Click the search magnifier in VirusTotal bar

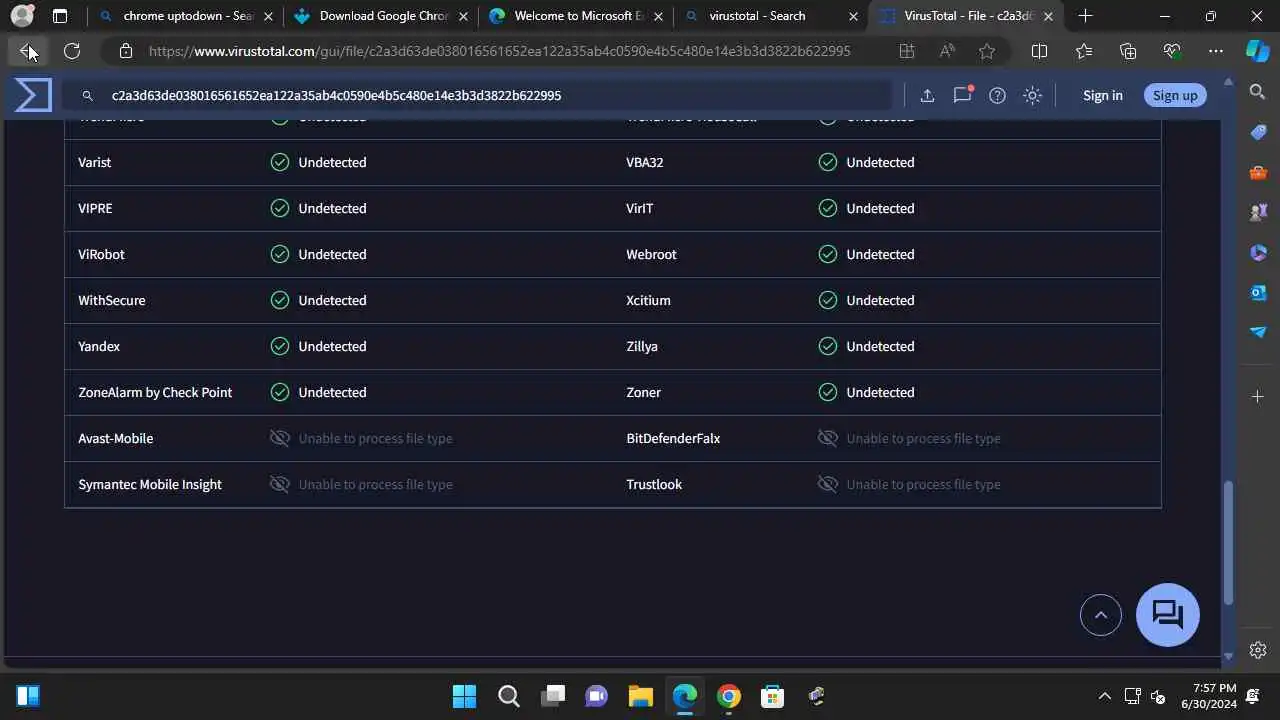tap(88, 95)
